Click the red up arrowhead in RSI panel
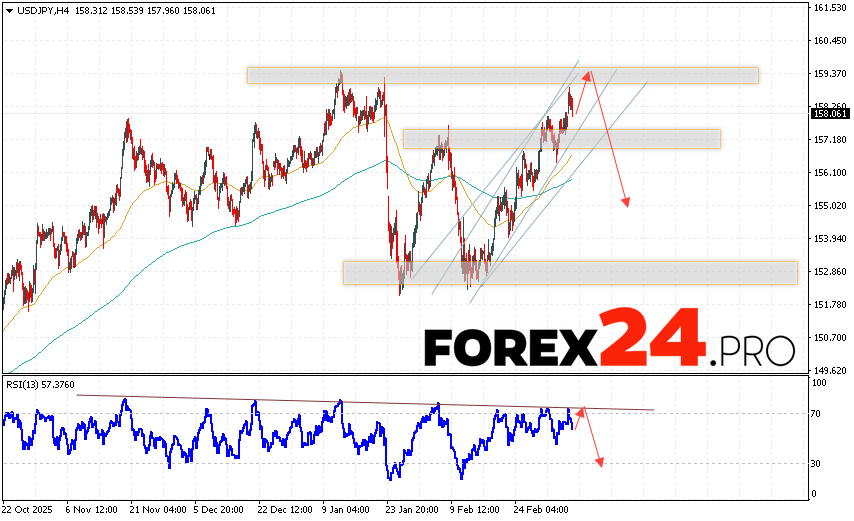 tap(581, 411)
